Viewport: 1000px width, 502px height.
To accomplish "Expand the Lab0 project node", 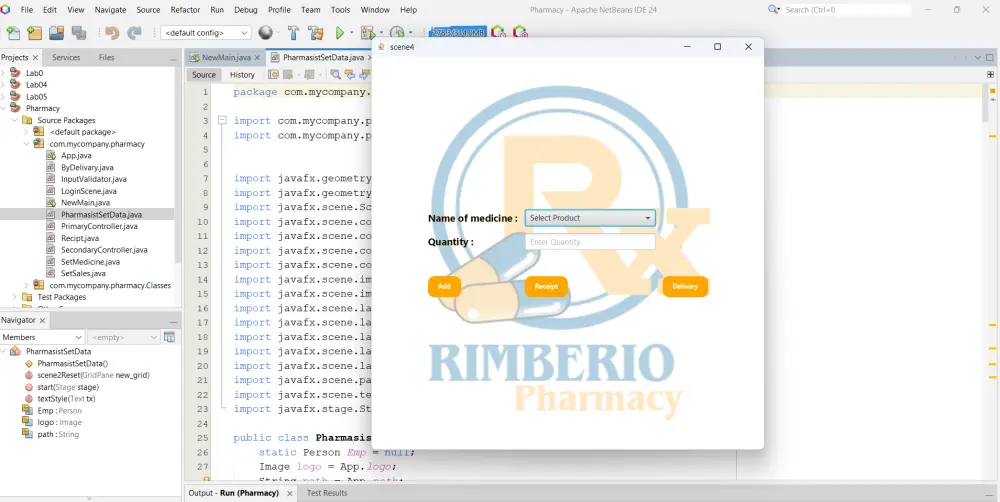I will tap(3, 73).
